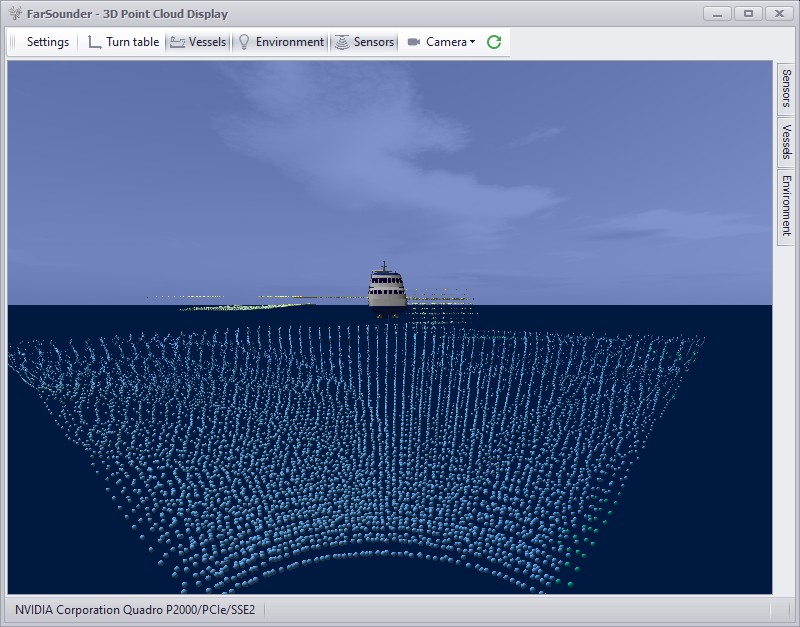This screenshot has height=627, width=800.
Task: Click the Sensors sonar icon in toolbar
Action: (x=342, y=42)
